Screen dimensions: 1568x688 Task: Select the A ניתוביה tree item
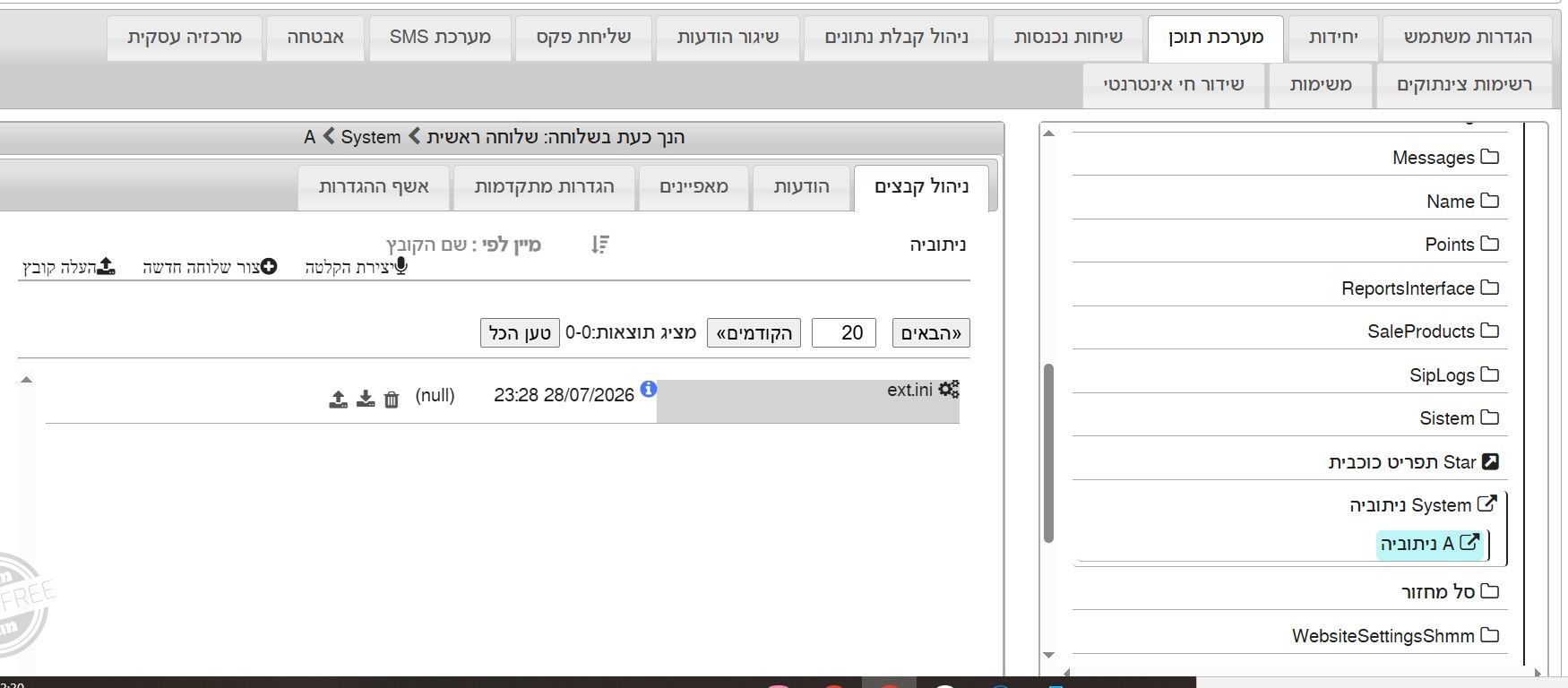point(1430,544)
